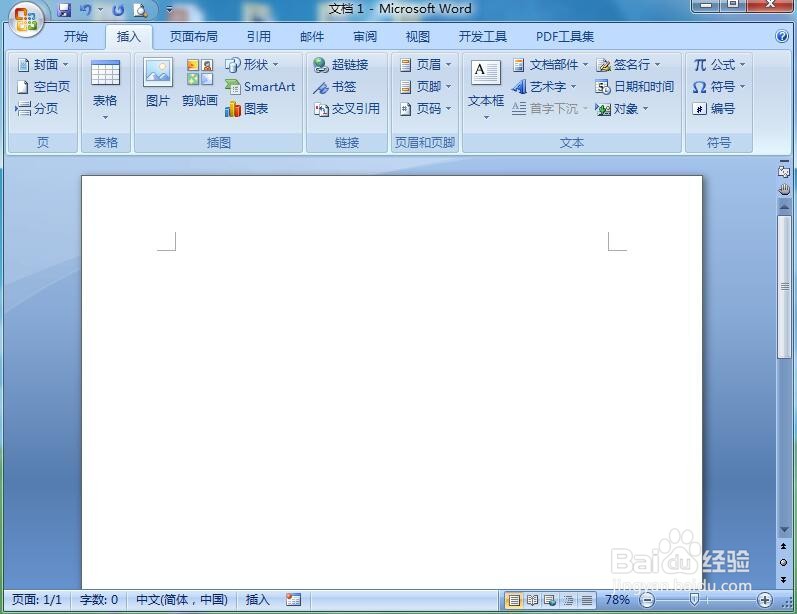
Task: Open the 页脚 footer dropdown
Action: [x=425, y=87]
